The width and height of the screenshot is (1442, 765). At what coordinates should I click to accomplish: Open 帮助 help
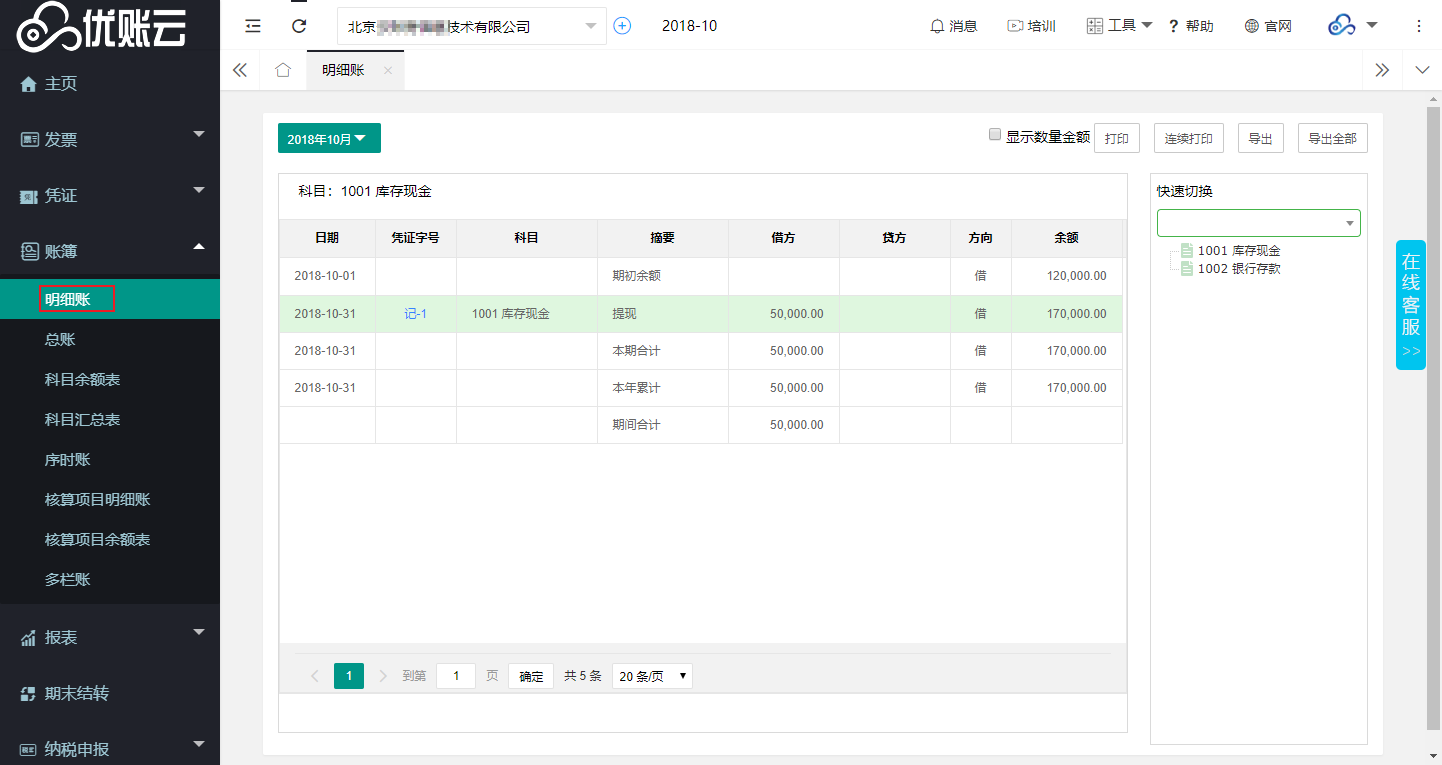[1191, 26]
